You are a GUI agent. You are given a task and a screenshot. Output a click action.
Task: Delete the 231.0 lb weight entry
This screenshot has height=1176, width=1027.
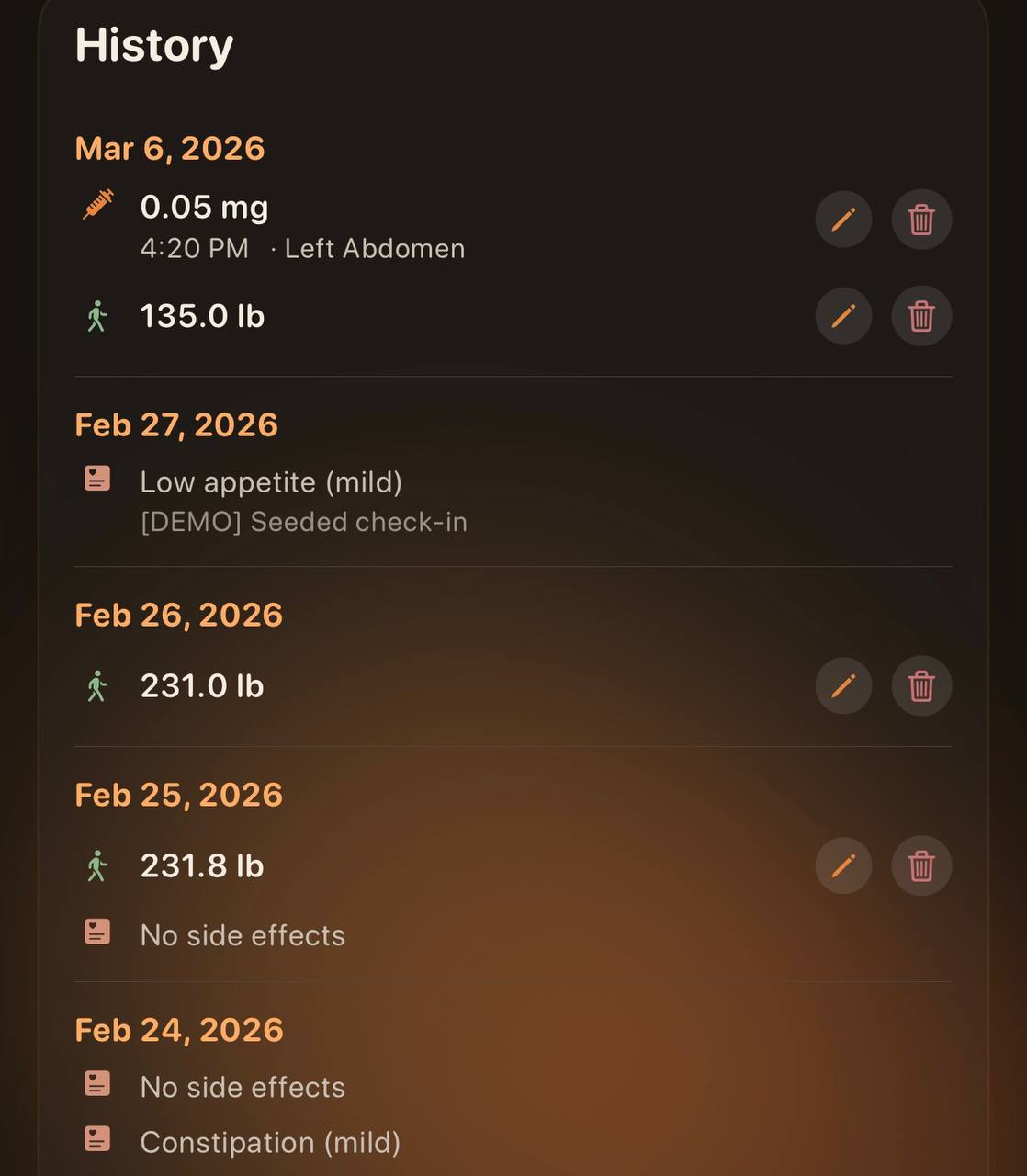[921, 685]
